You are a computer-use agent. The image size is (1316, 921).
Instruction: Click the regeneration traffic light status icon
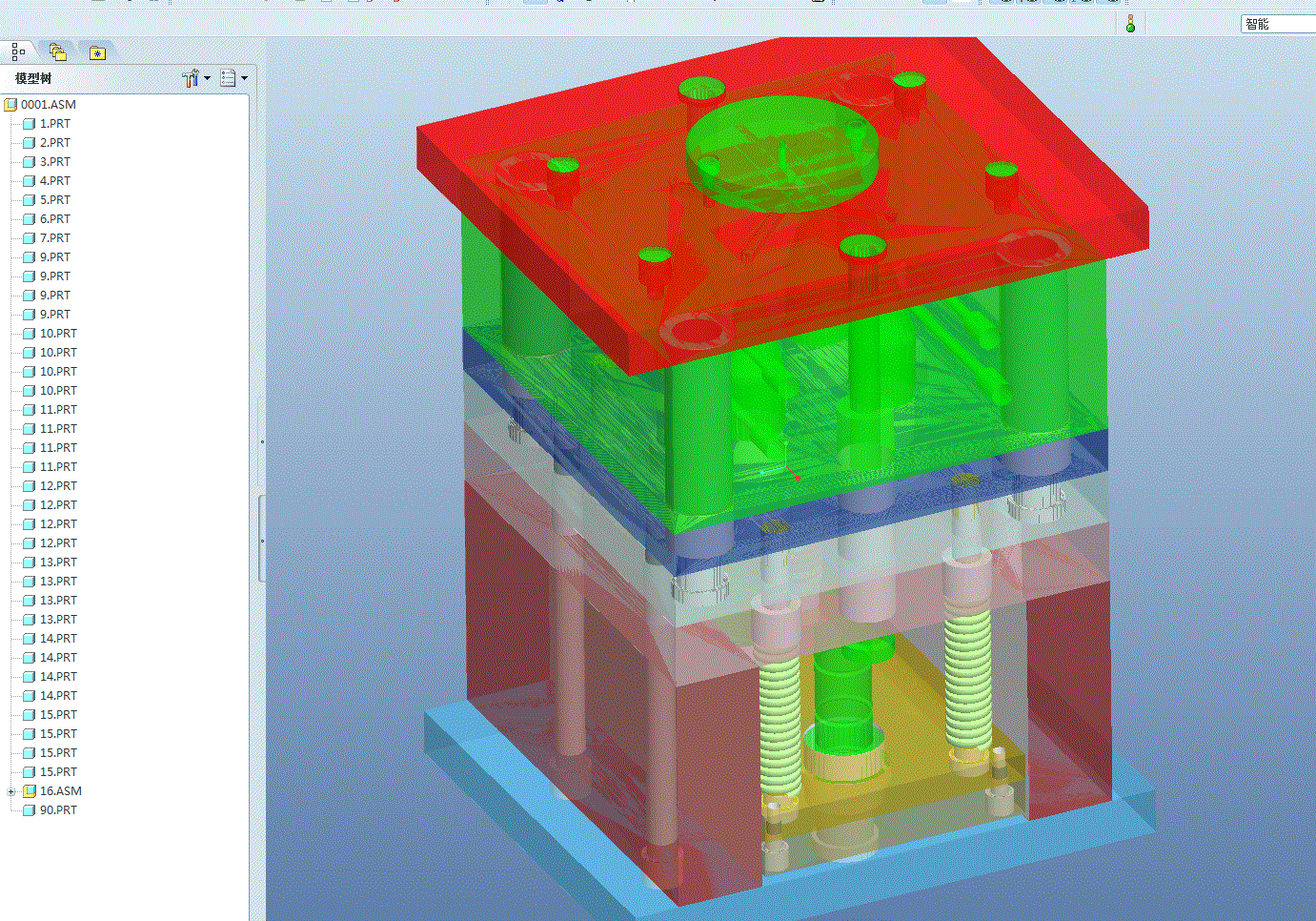[x=1130, y=24]
